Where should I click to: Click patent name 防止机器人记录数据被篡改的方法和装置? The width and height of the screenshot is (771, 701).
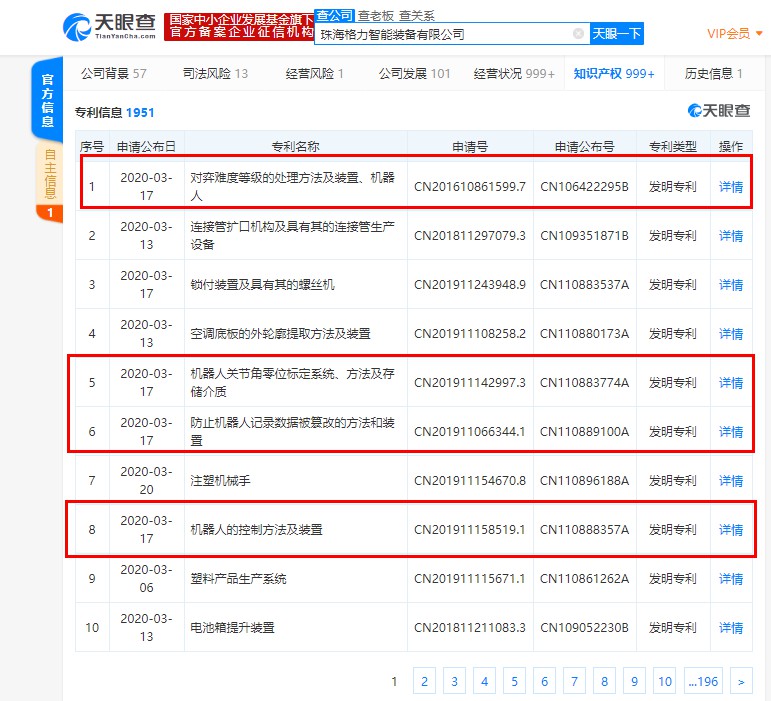tap(292, 431)
